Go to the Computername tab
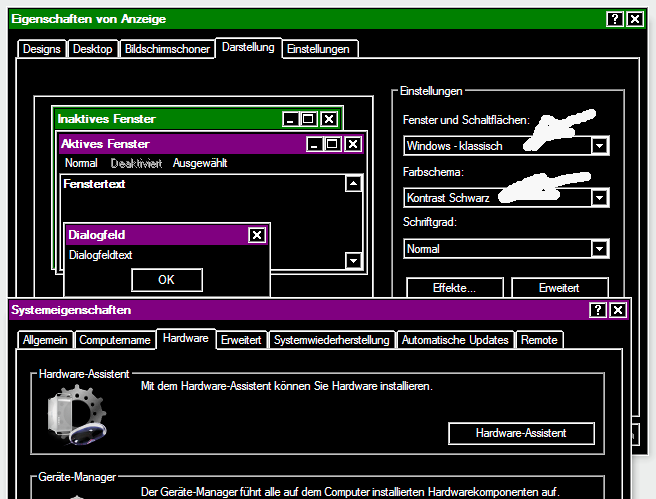The height and width of the screenshot is (499, 656). tap(115, 340)
